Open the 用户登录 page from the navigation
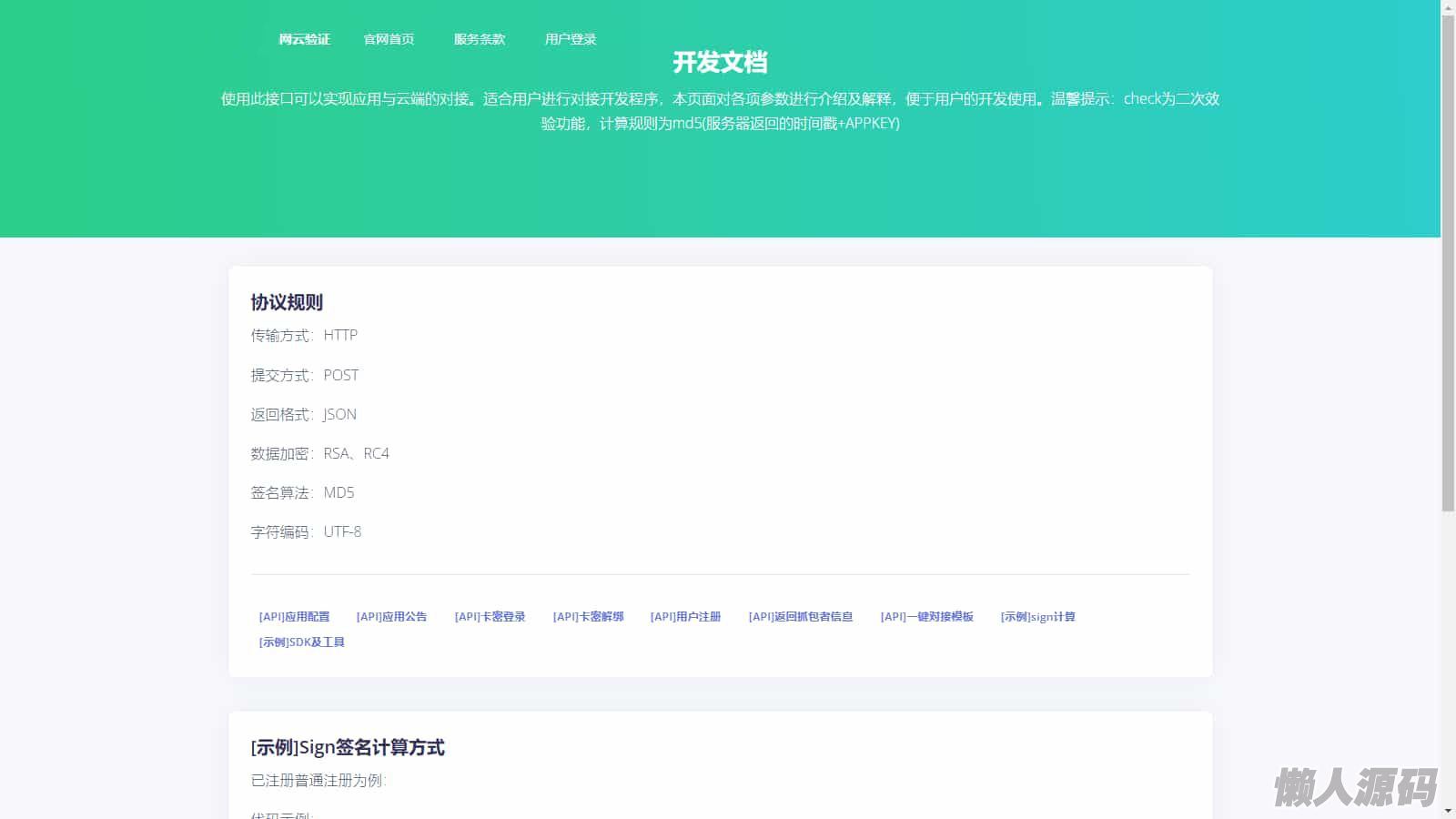The height and width of the screenshot is (819, 1456). 570,39
